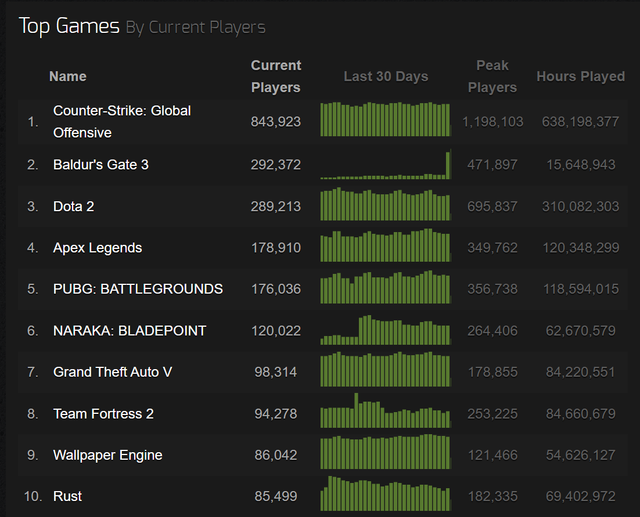Select current players value 120,022
640x517 pixels.
pos(276,331)
